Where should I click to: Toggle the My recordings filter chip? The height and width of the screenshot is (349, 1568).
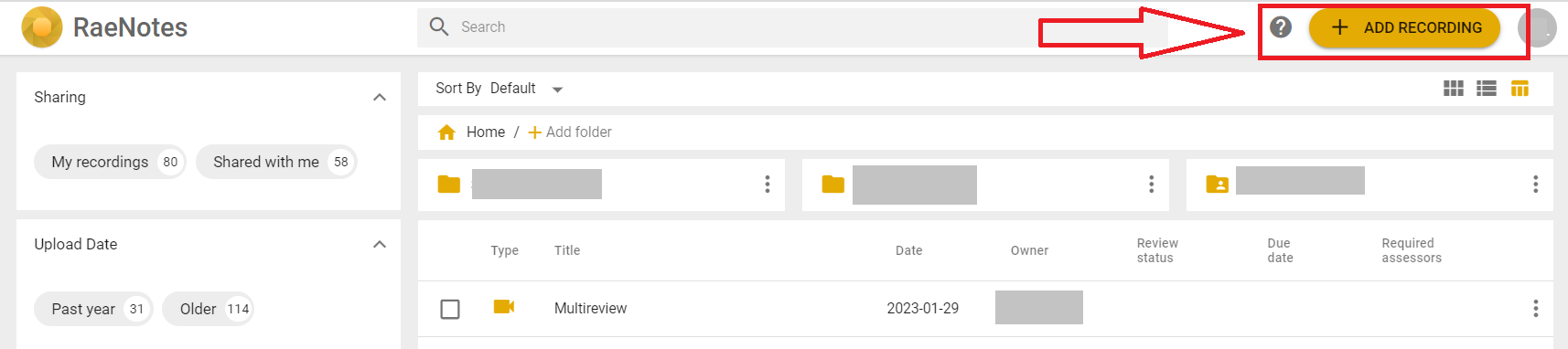pyautogui.click(x=110, y=162)
